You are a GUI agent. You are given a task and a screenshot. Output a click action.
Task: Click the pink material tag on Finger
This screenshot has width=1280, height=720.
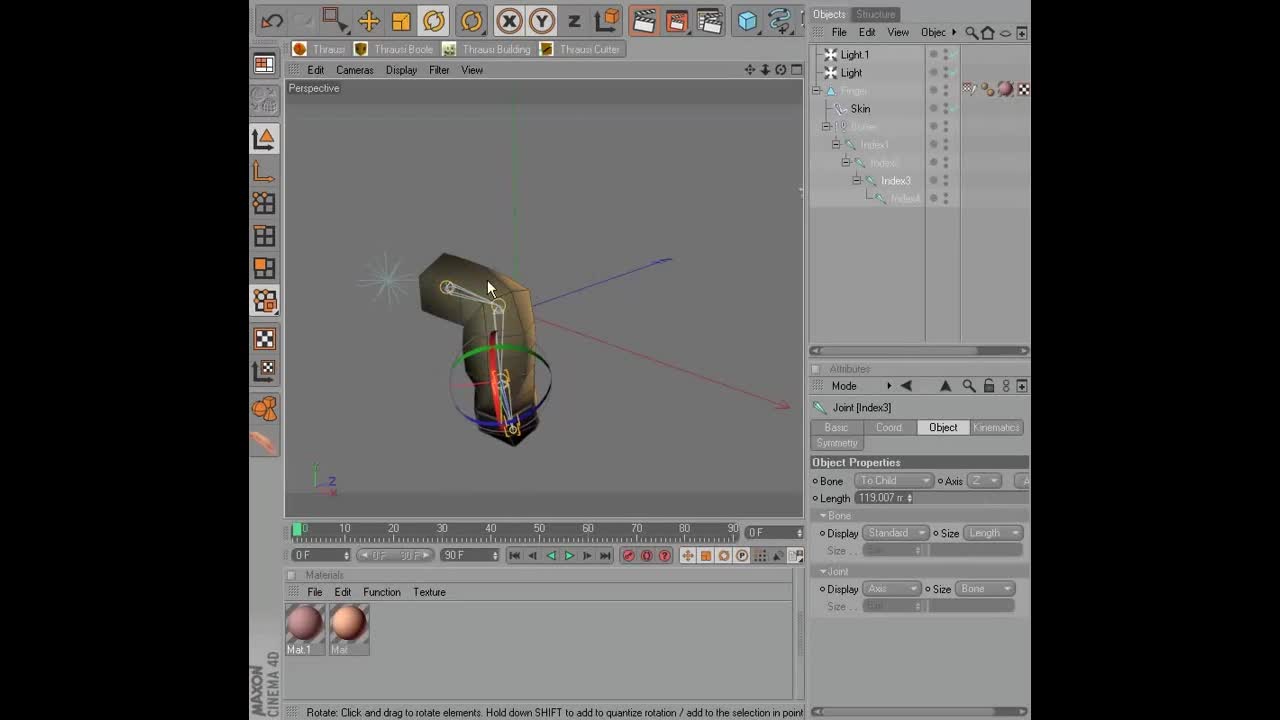1005,90
